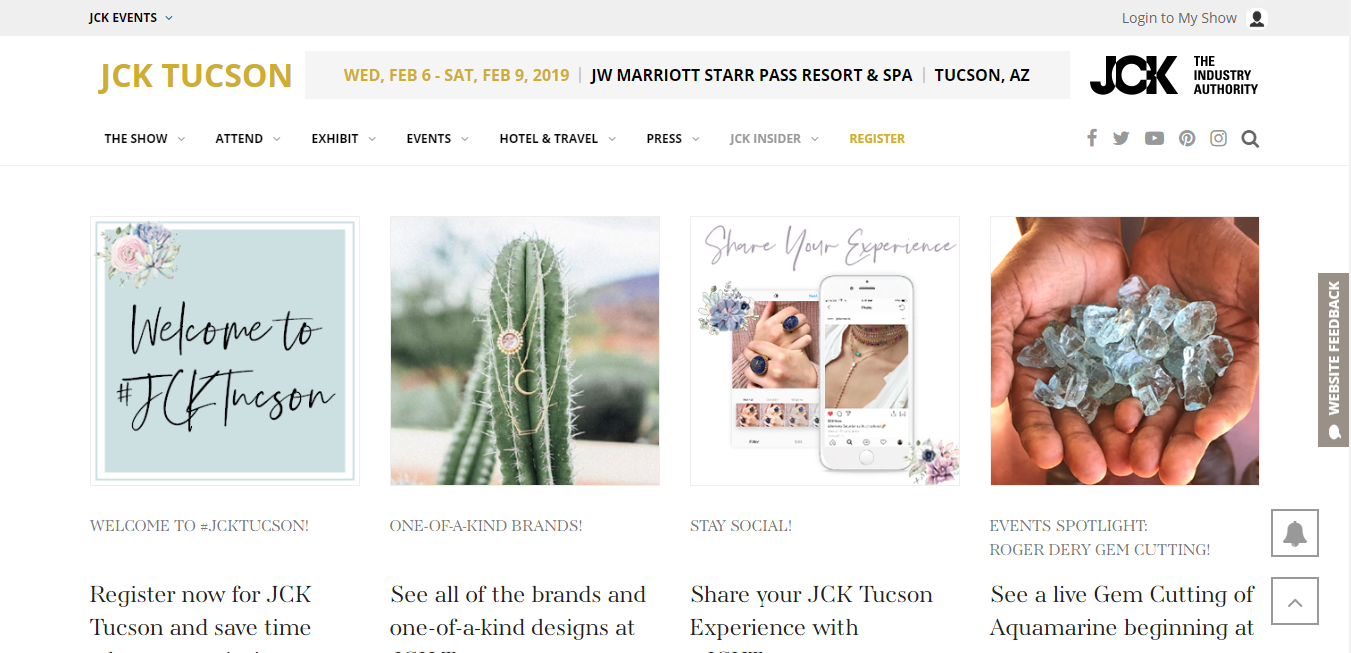Open the Website Feedback side tab
Image resolution: width=1351 pixels, height=653 pixels.
point(1334,360)
